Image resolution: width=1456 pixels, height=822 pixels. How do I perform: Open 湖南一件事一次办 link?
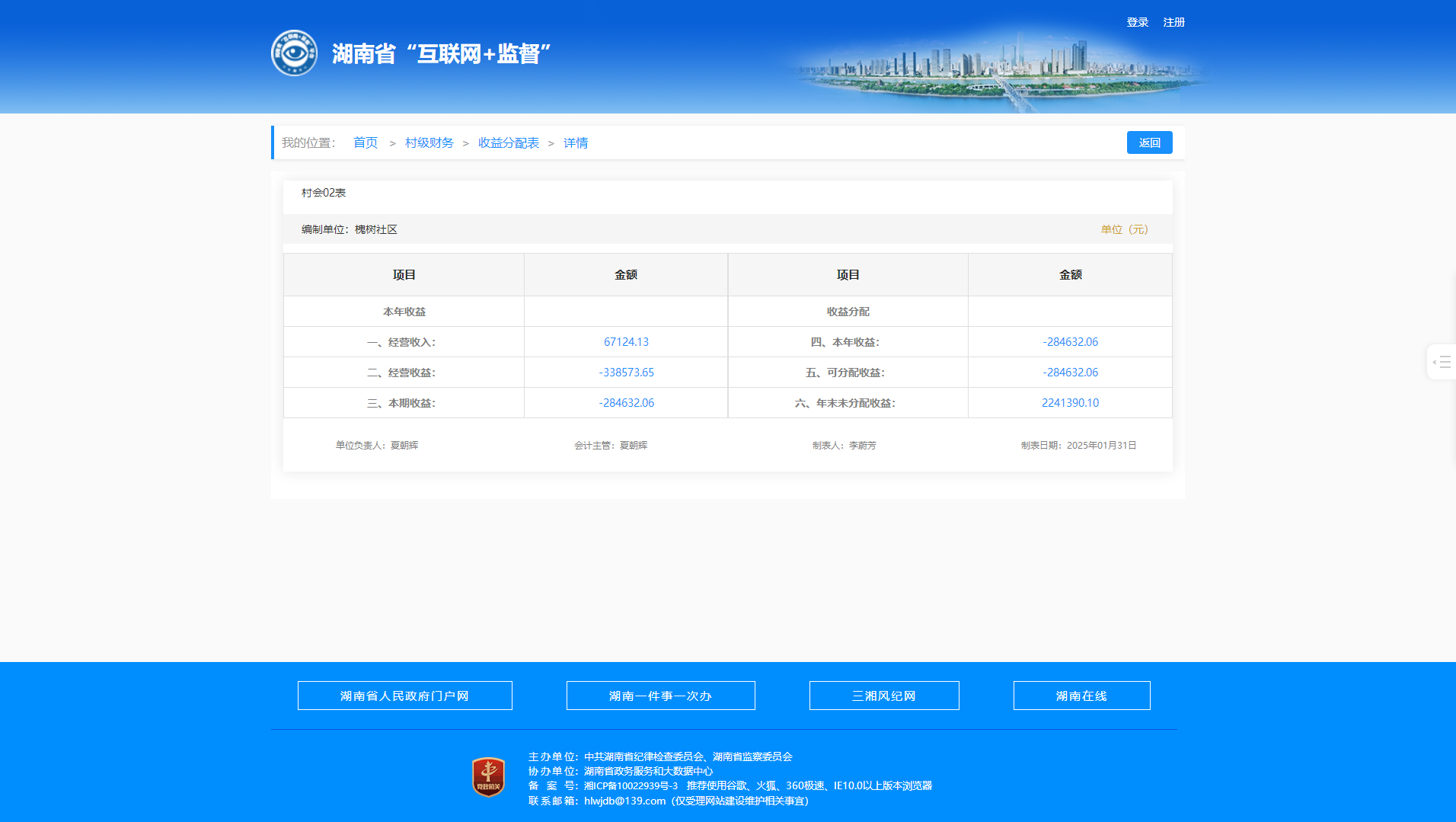click(661, 696)
